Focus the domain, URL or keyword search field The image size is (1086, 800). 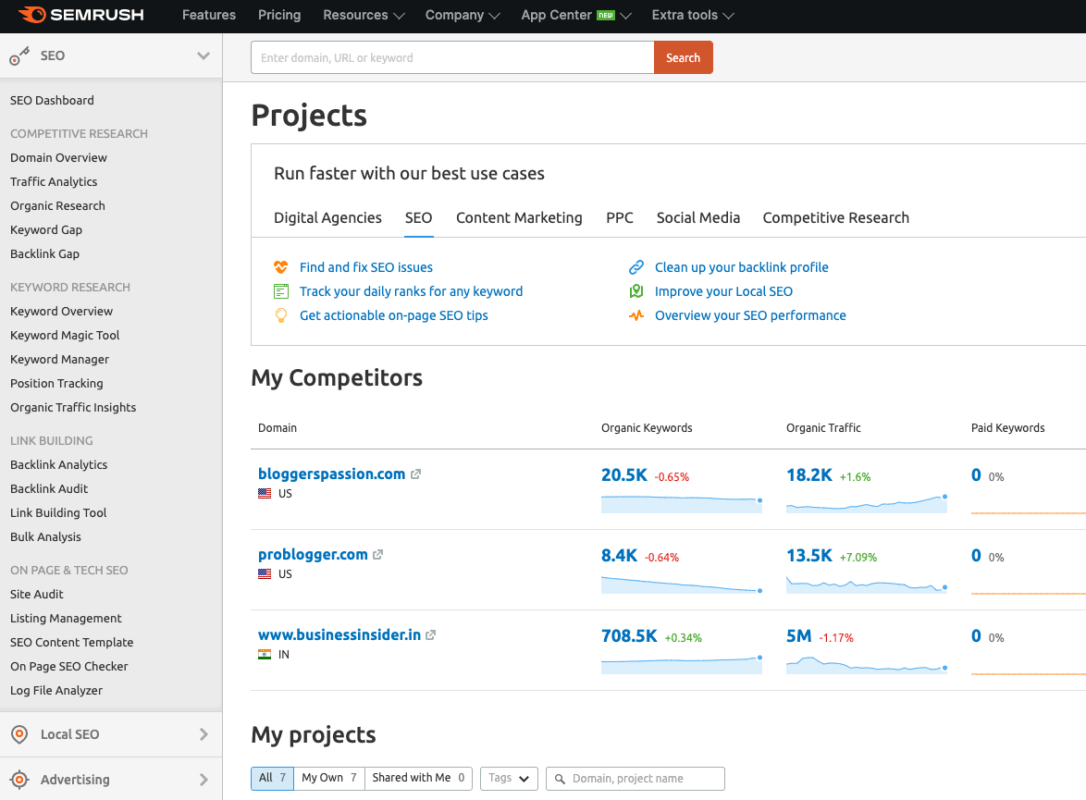pos(452,57)
